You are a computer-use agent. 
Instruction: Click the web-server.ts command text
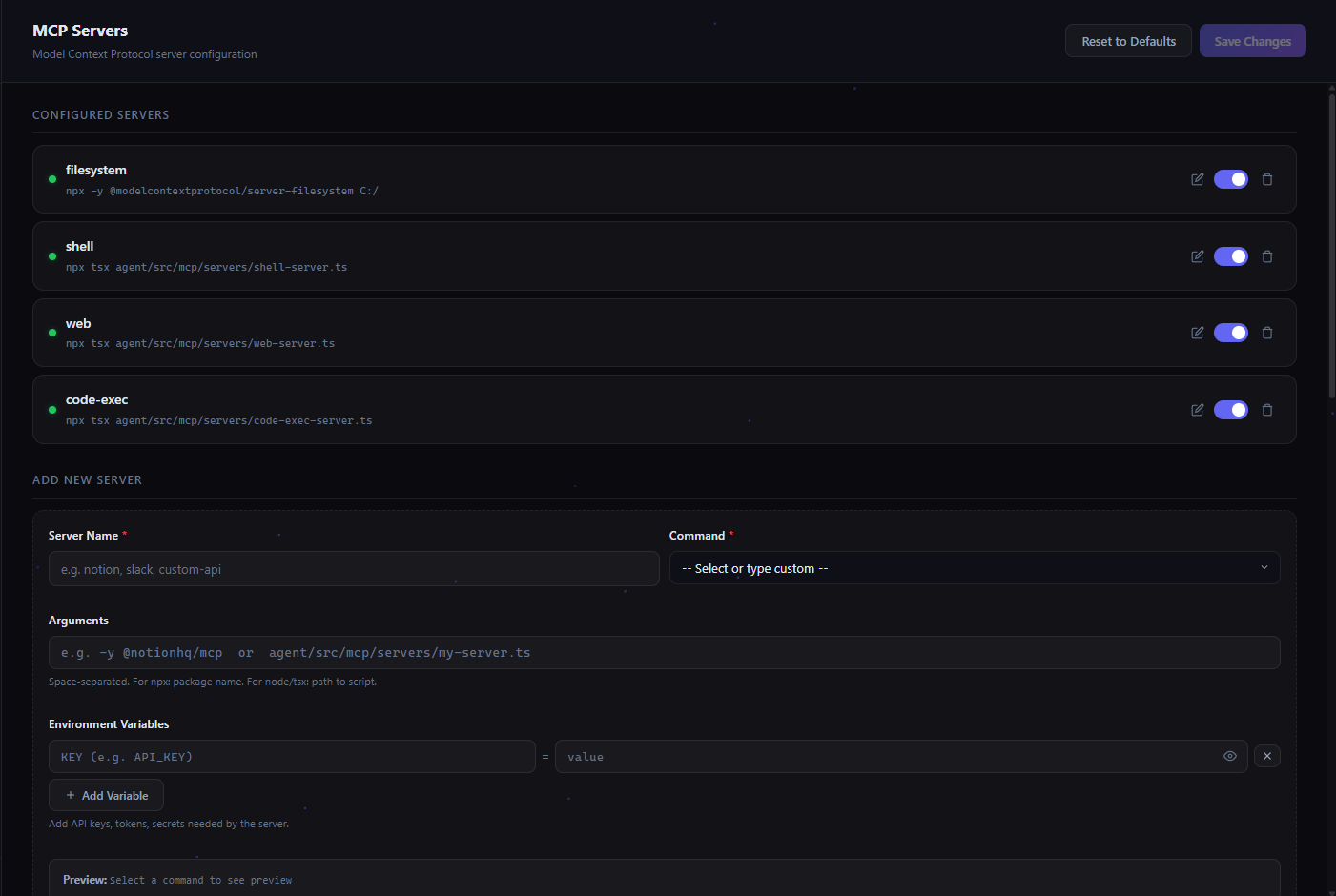coord(200,343)
